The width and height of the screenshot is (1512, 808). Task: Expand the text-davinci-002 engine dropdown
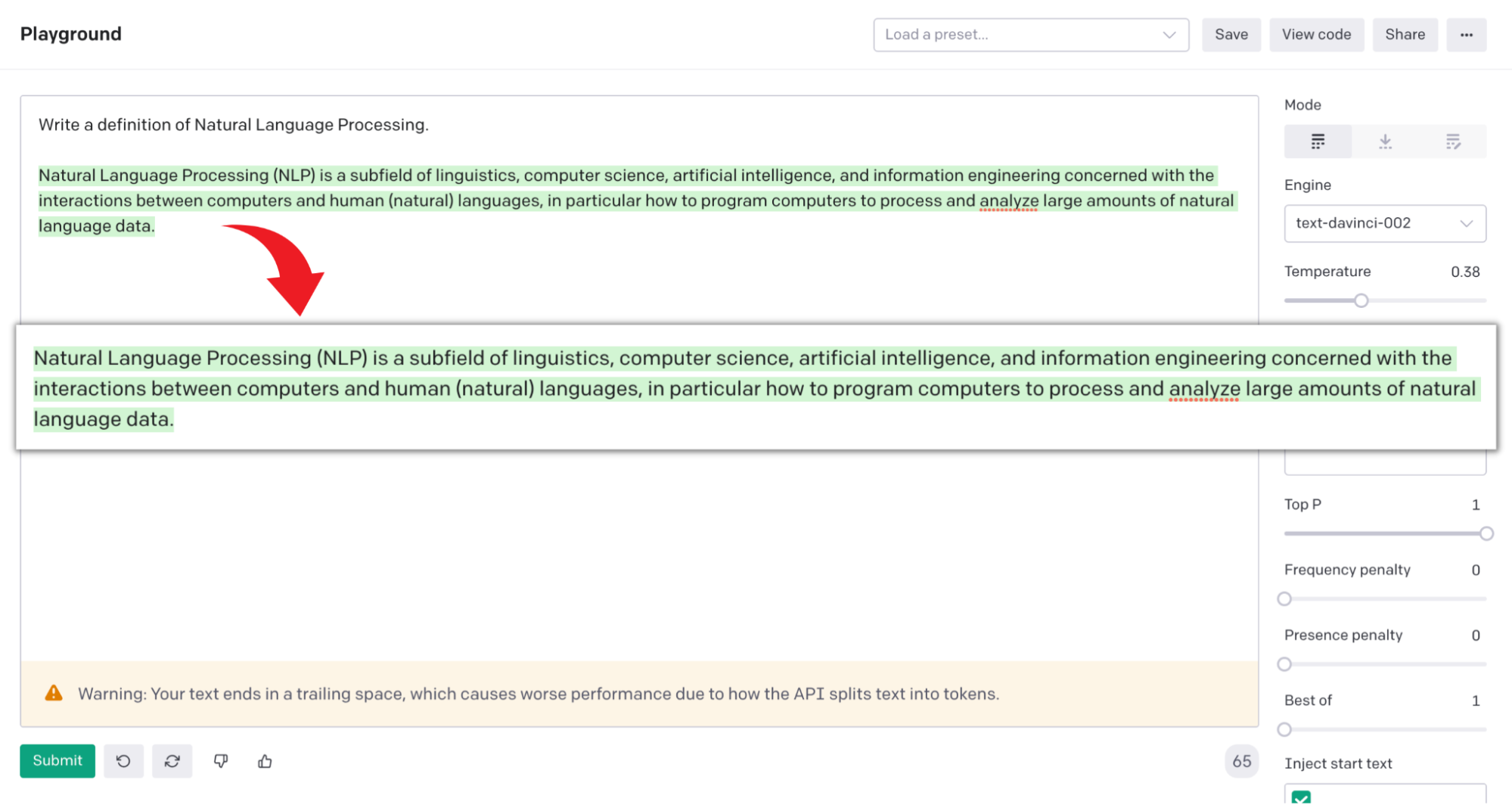pyautogui.click(x=1385, y=223)
